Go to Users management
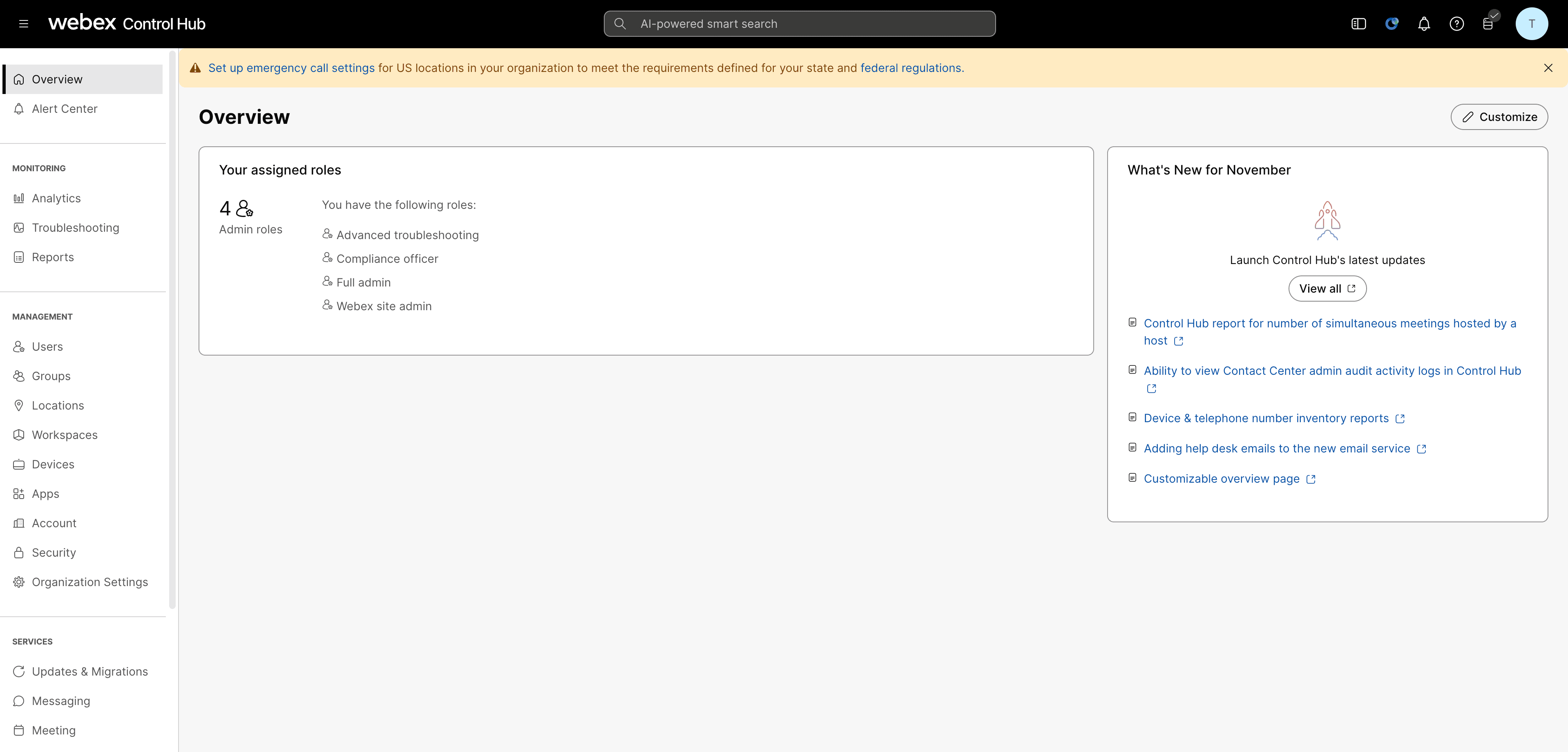 pos(46,346)
